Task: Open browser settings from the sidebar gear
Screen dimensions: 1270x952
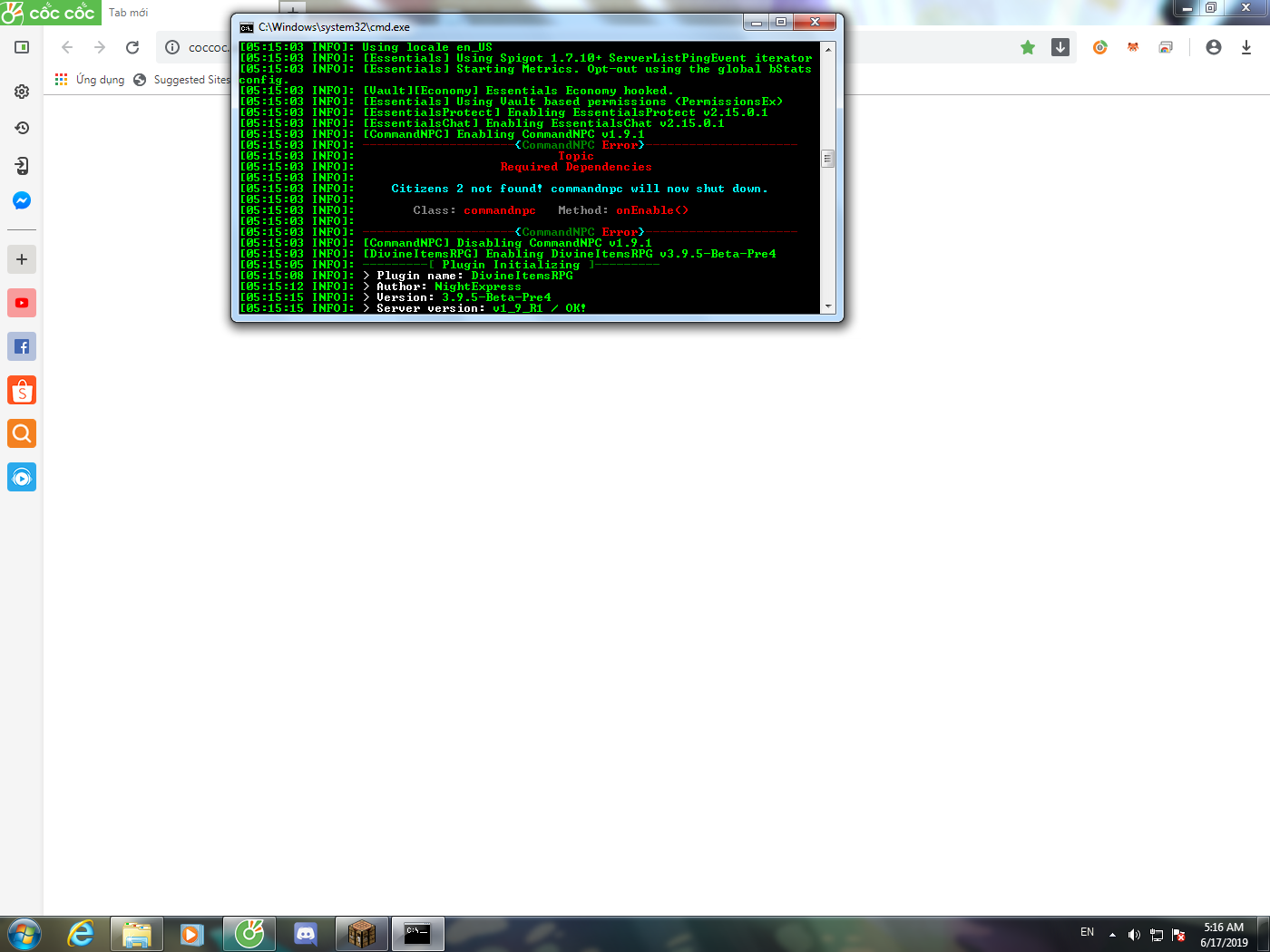Action: click(x=22, y=92)
